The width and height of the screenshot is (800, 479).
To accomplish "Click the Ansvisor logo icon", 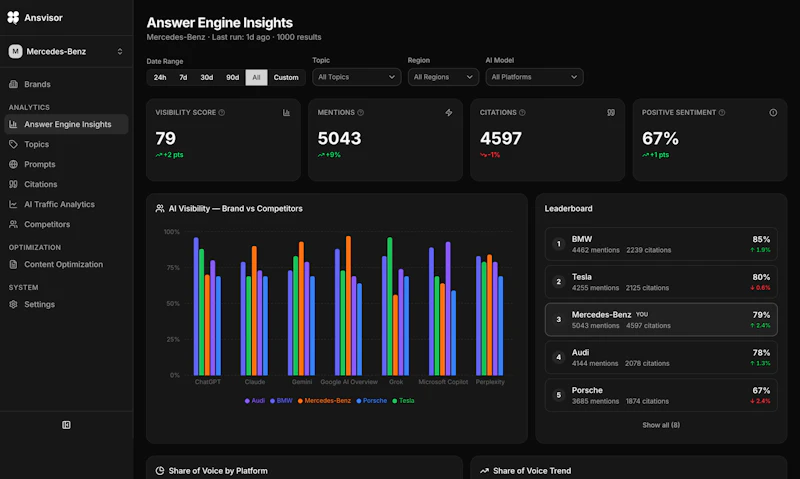I will (13, 17).
